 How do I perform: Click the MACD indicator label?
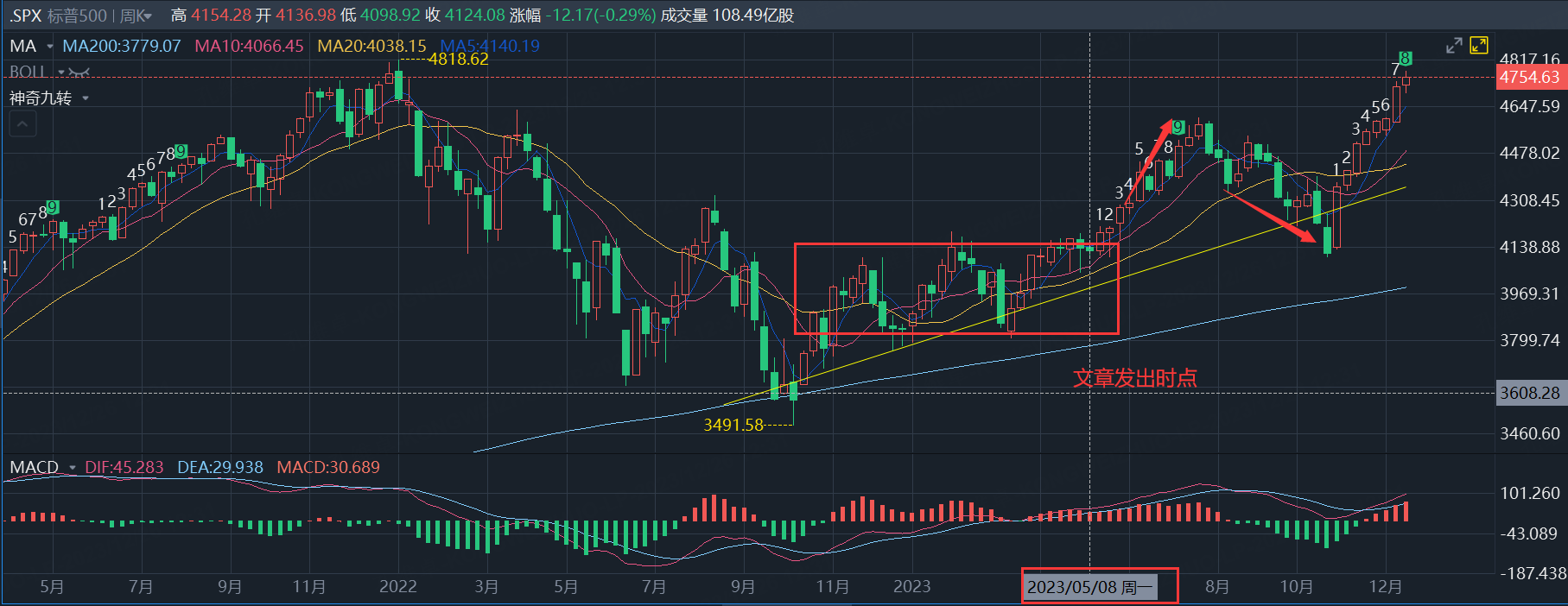pos(35,467)
